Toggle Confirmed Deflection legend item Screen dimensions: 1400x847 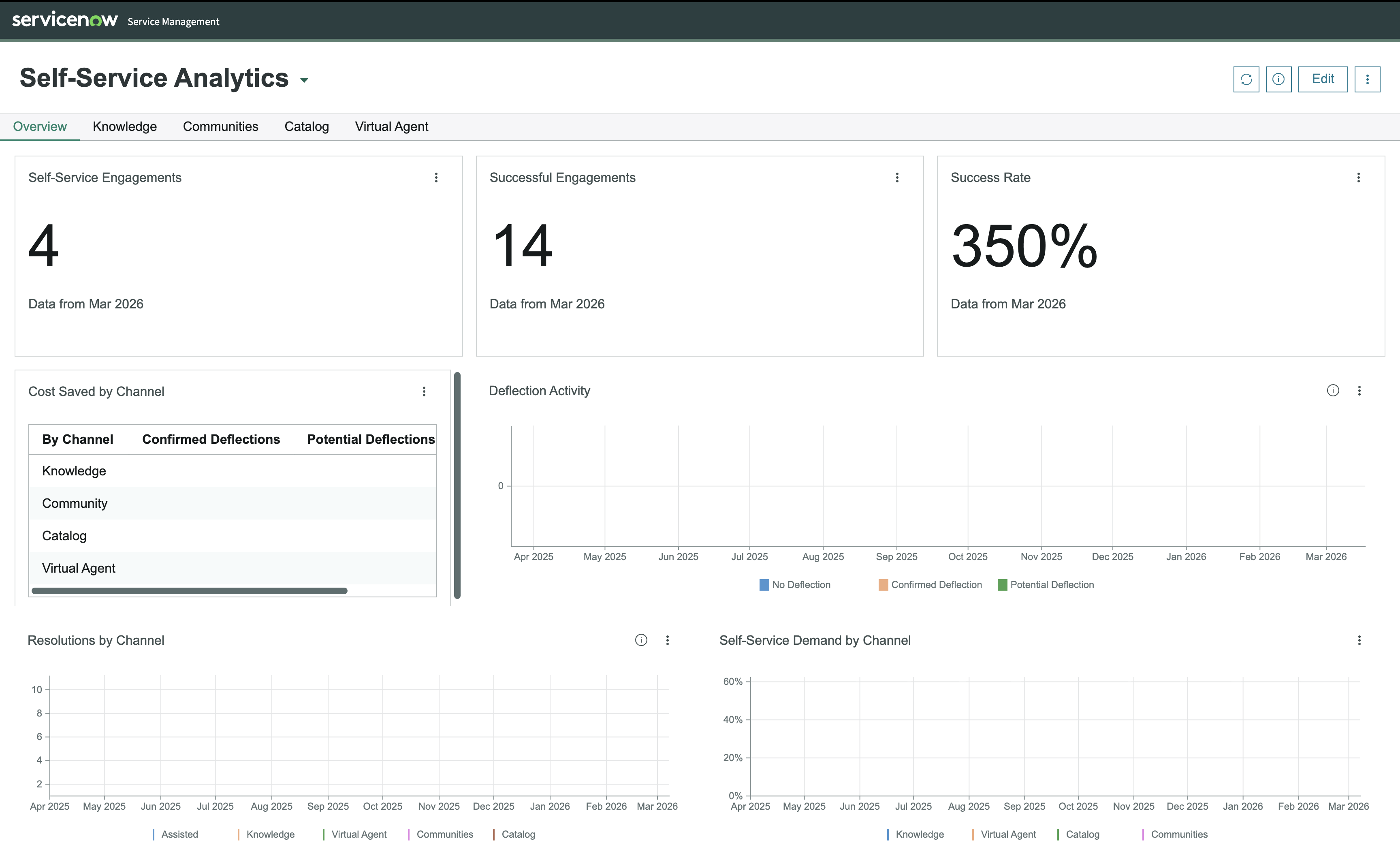[x=930, y=584]
